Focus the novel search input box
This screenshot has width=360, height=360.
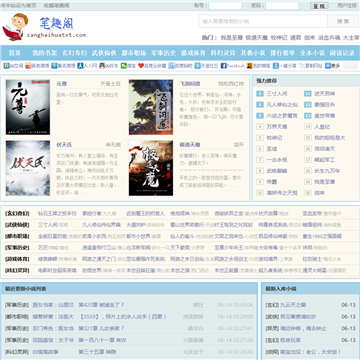coord(263,21)
